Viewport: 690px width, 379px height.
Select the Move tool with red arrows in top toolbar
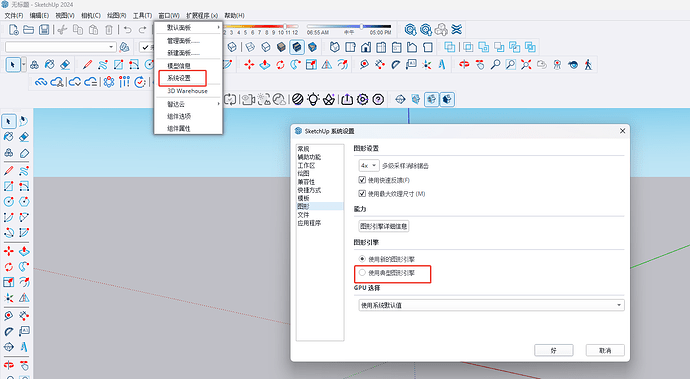pyautogui.click(x=249, y=65)
